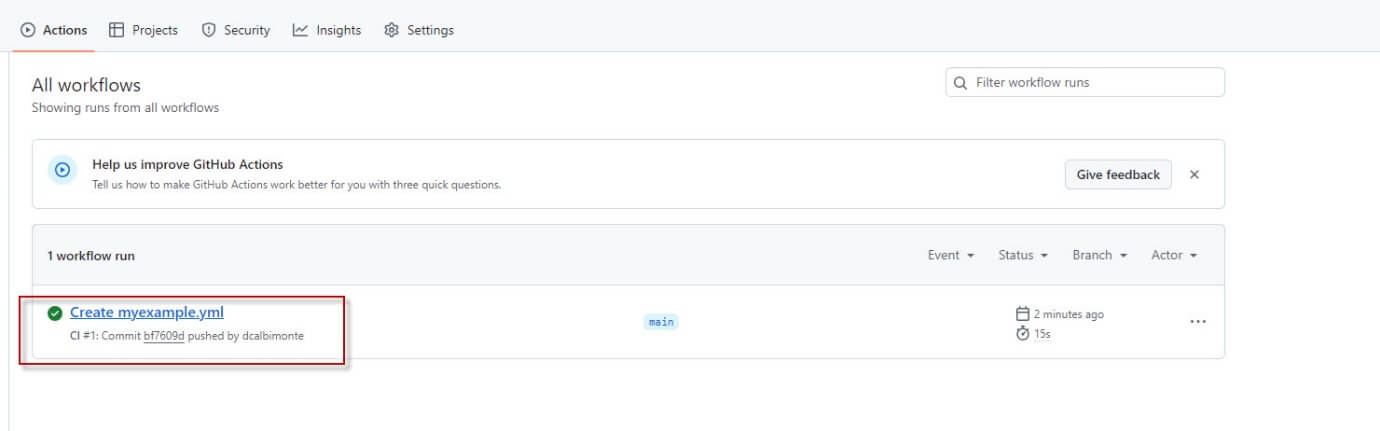Click the magnifier icon in filter box
Image resolution: width=1380 pixels, height=431 pixels.
pos(961,83)
